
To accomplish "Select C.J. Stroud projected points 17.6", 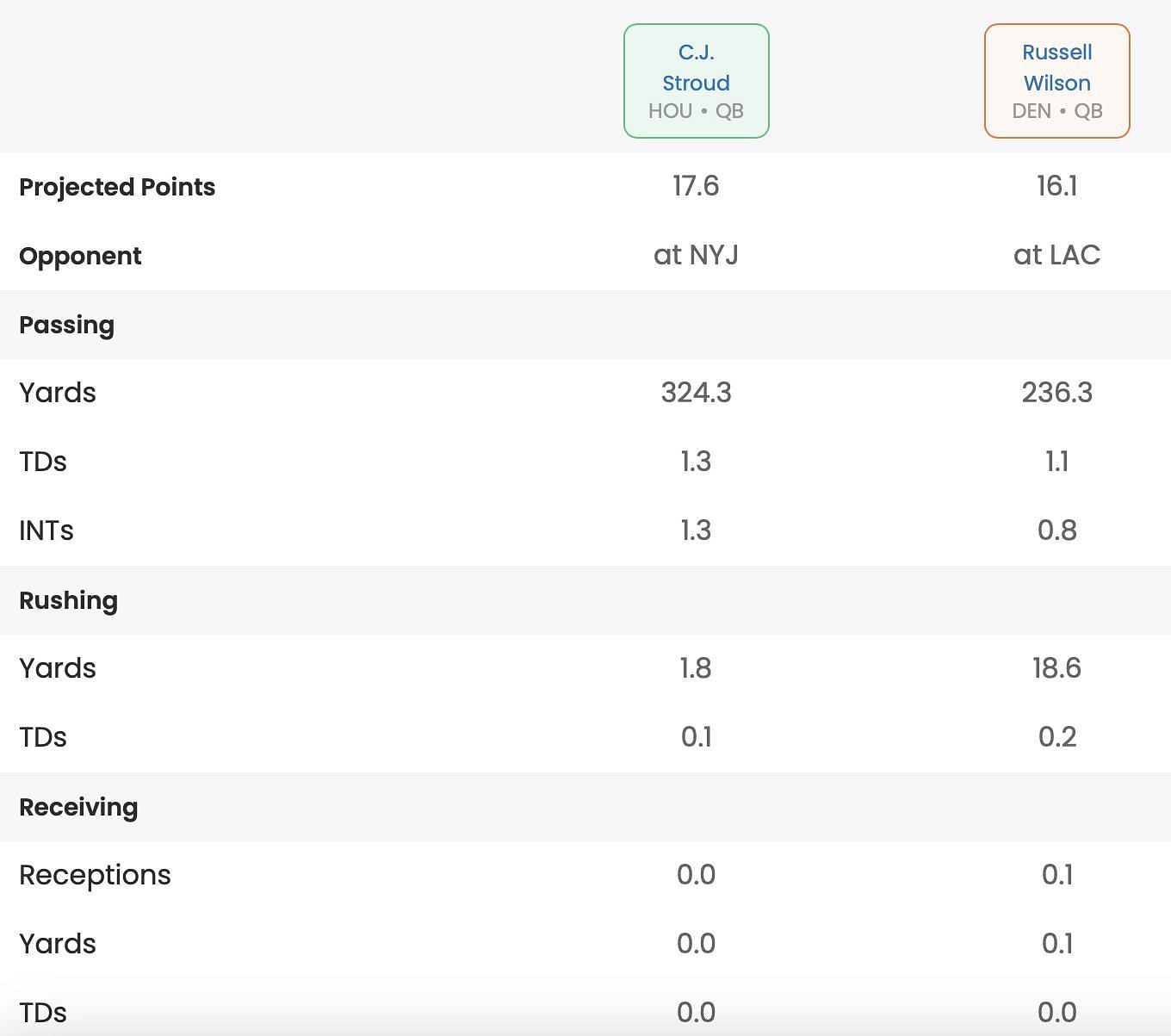I will click(696, 186).
